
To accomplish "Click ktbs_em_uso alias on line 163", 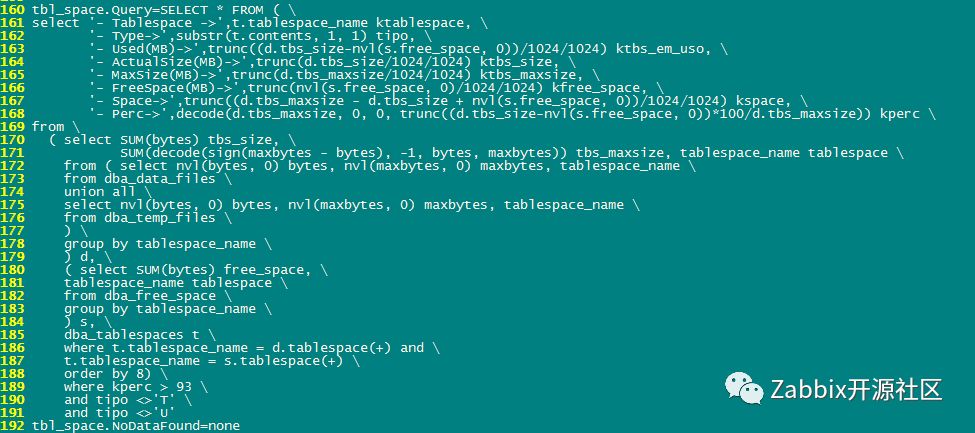I will 660,49.
